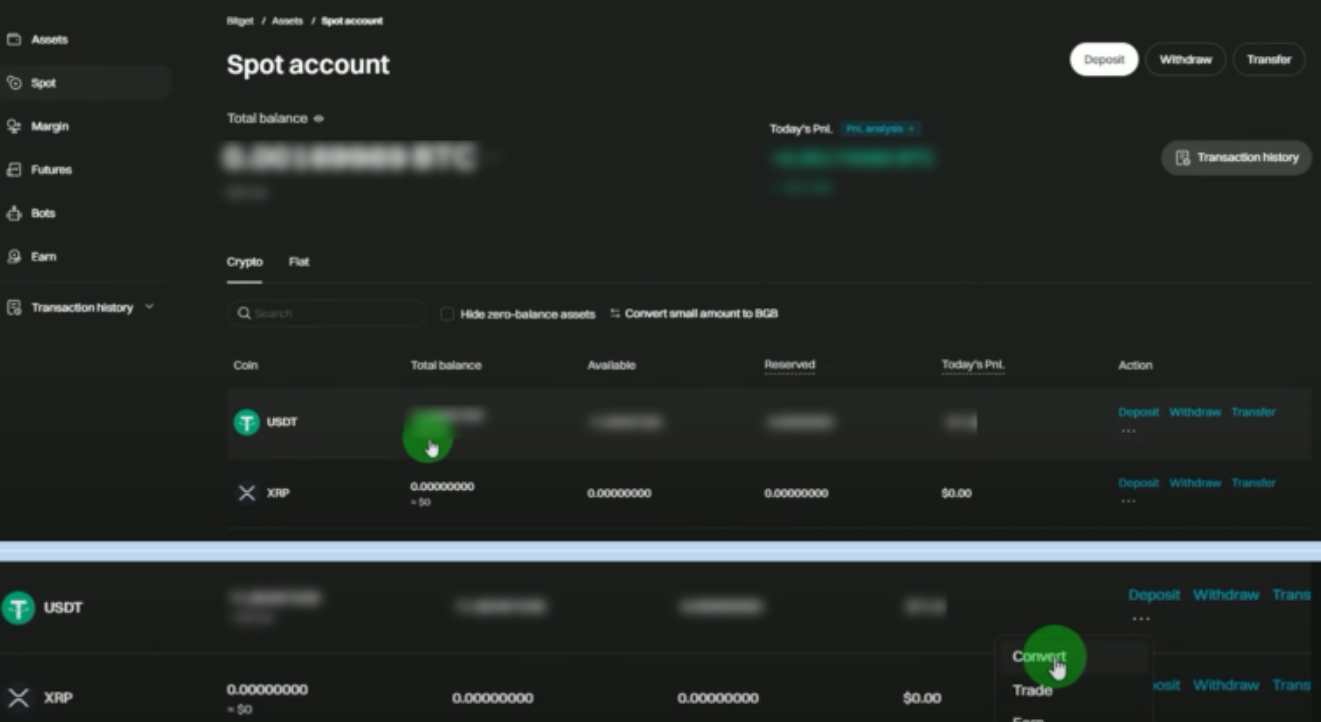Open Earn in the sidebar

tap(43, 257)
